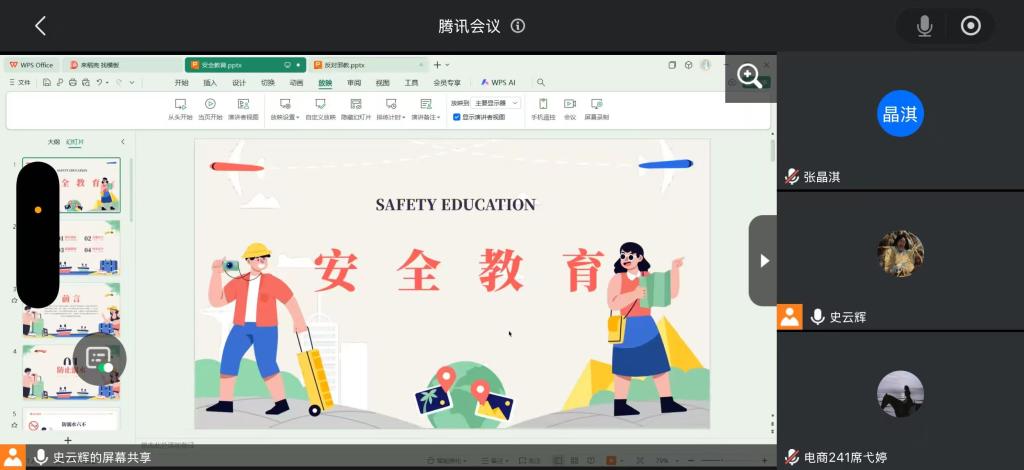Switch to the 动画 ribbon tab
The image size is (1024, 470).
296,83
